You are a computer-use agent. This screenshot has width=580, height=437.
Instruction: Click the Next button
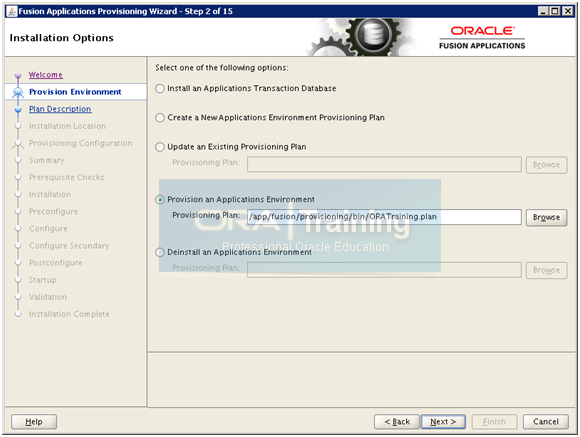point(443,421)
